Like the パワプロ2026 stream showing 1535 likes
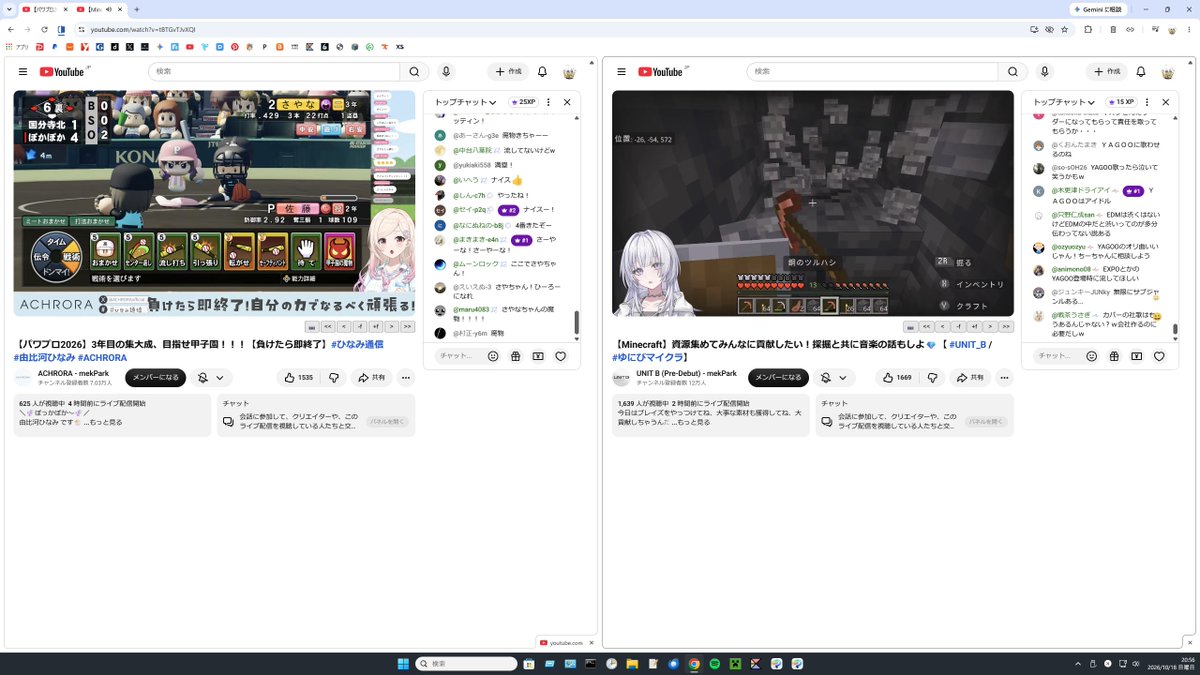Viewport: 1200px width, 675px height. click(298, 378)
